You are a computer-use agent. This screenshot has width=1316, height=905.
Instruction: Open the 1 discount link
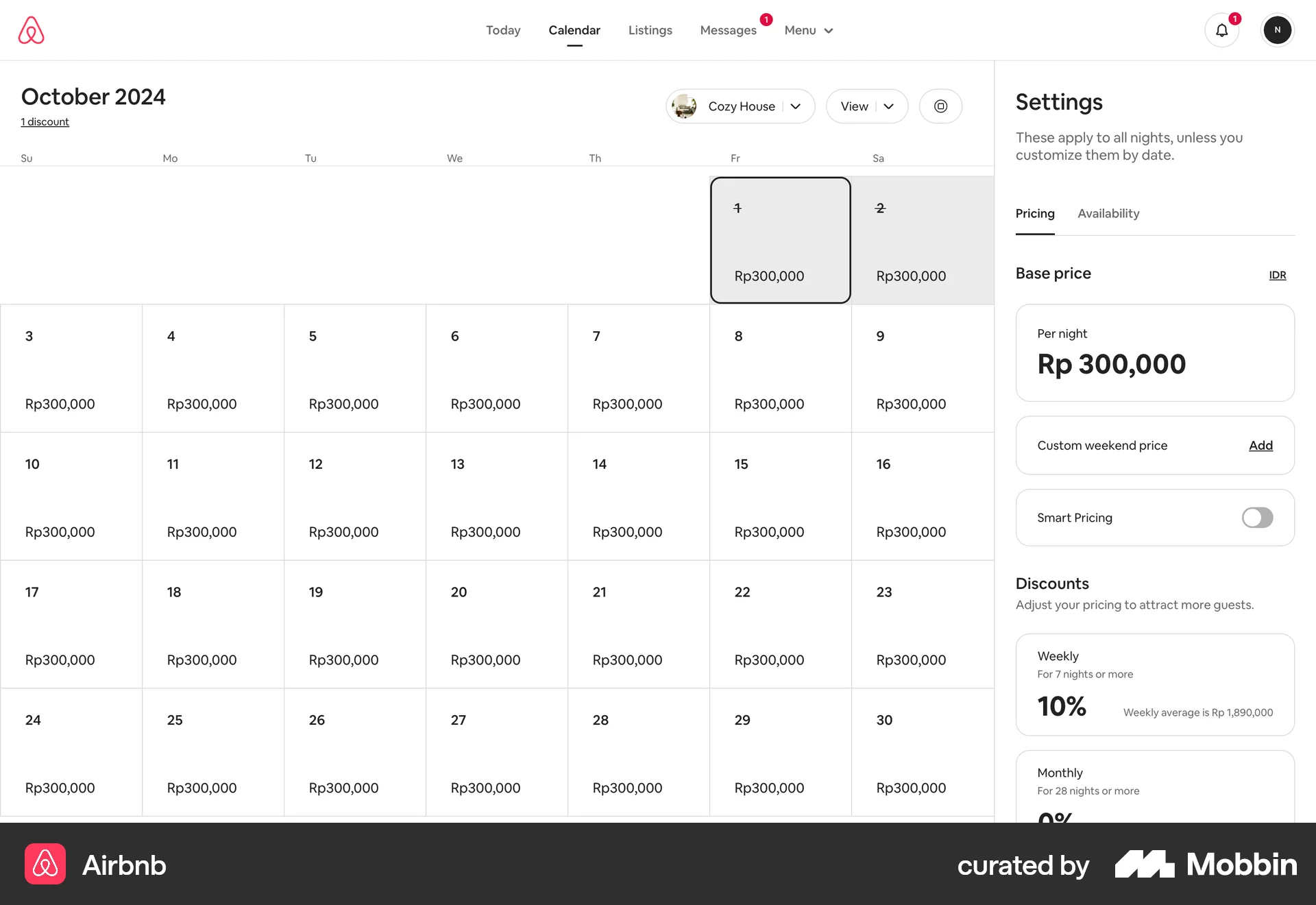pos(45,121)
